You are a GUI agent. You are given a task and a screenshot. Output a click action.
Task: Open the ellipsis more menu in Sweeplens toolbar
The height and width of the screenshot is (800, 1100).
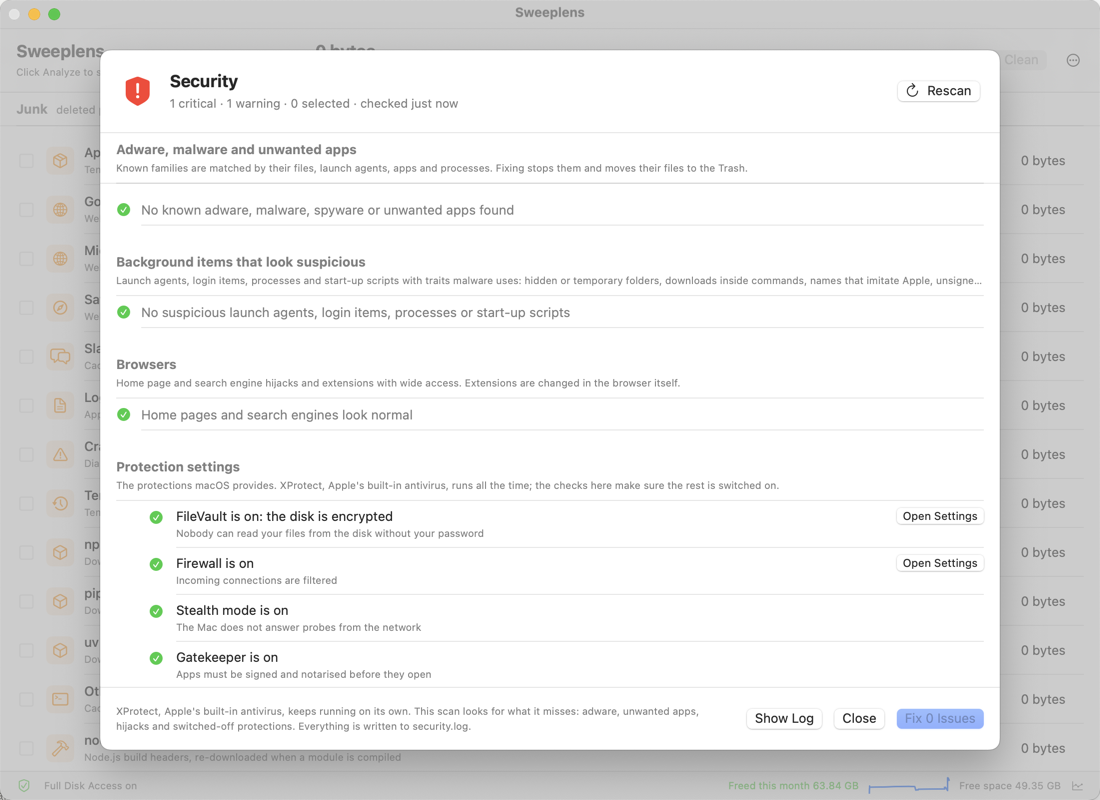point(1073,60)
